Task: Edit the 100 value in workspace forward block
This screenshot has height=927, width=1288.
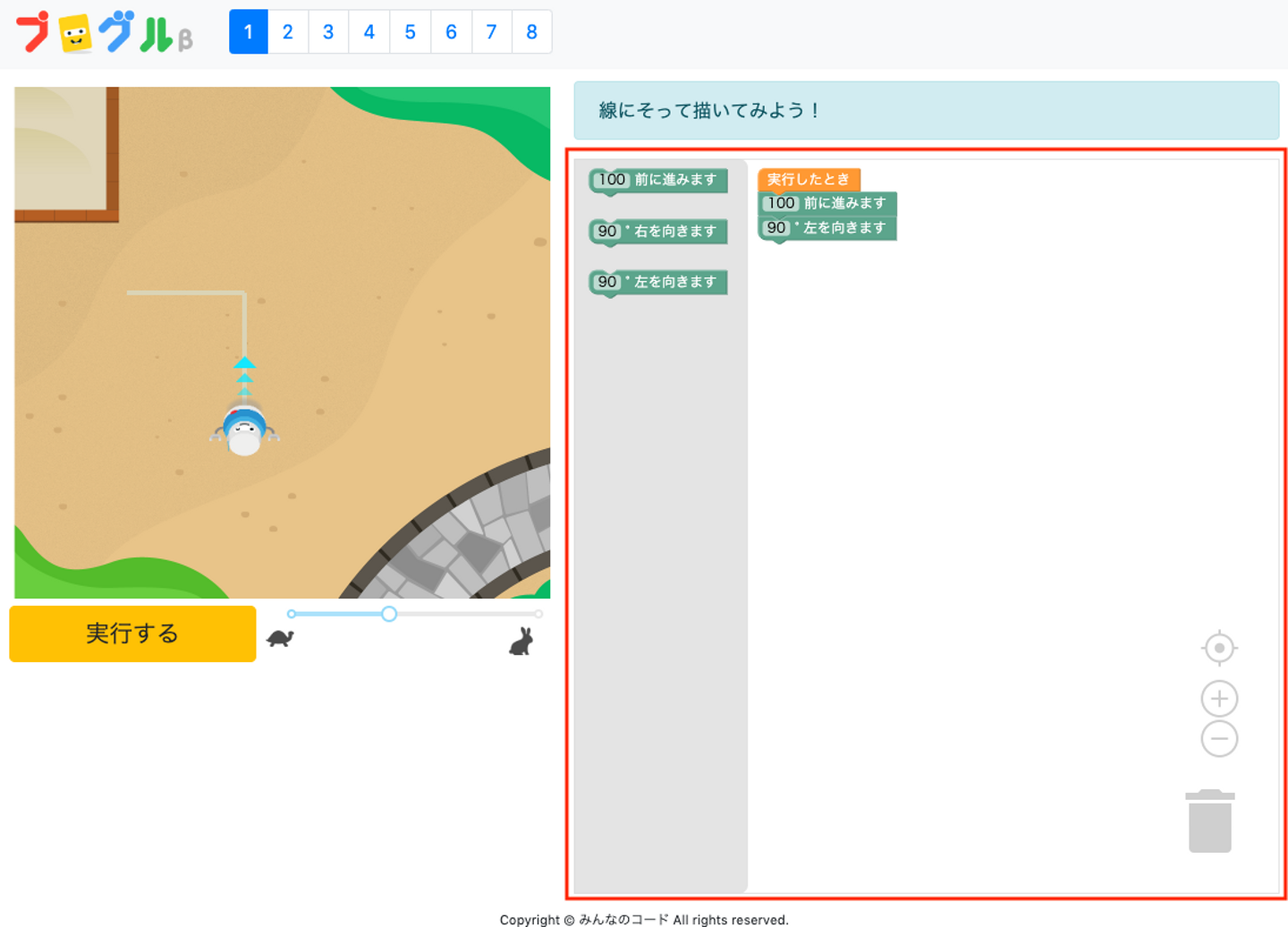Action: [781, 203]
